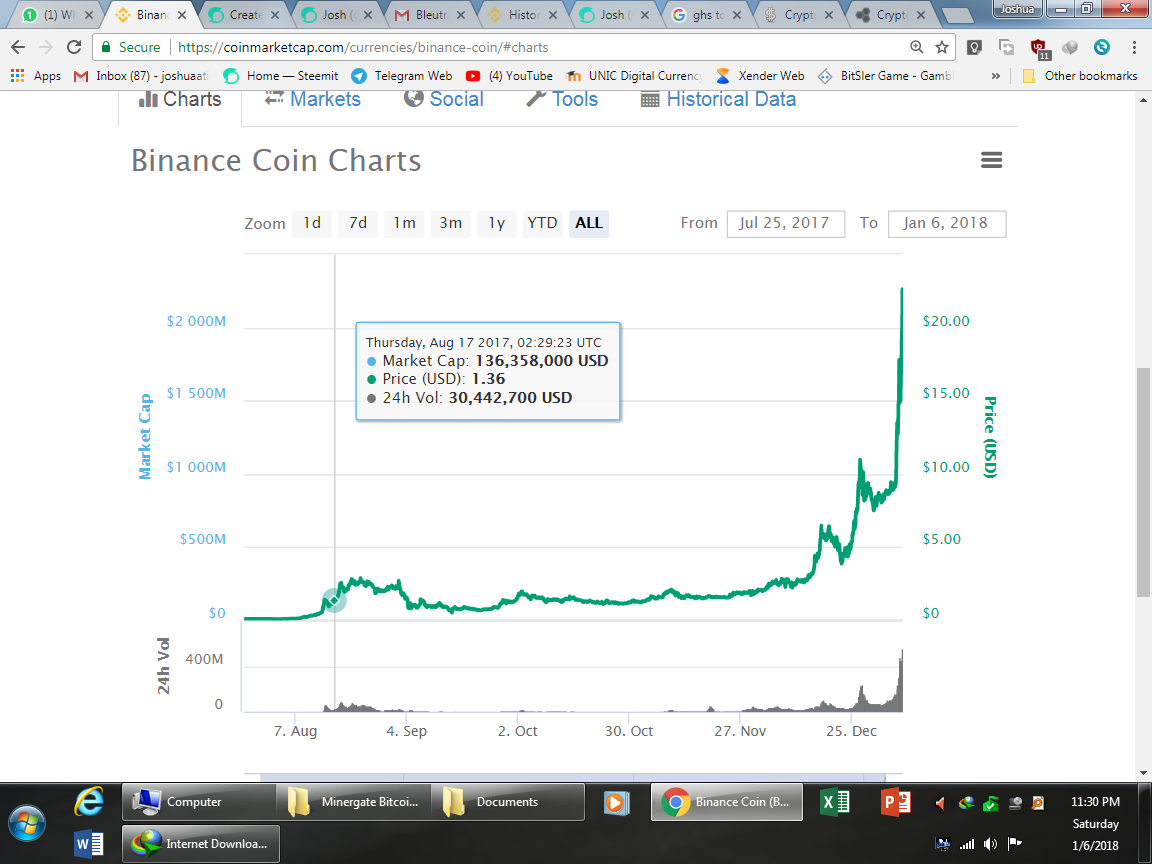Click the network signal bars tray icon
1152x864 pixels.
tap(966, 843)
